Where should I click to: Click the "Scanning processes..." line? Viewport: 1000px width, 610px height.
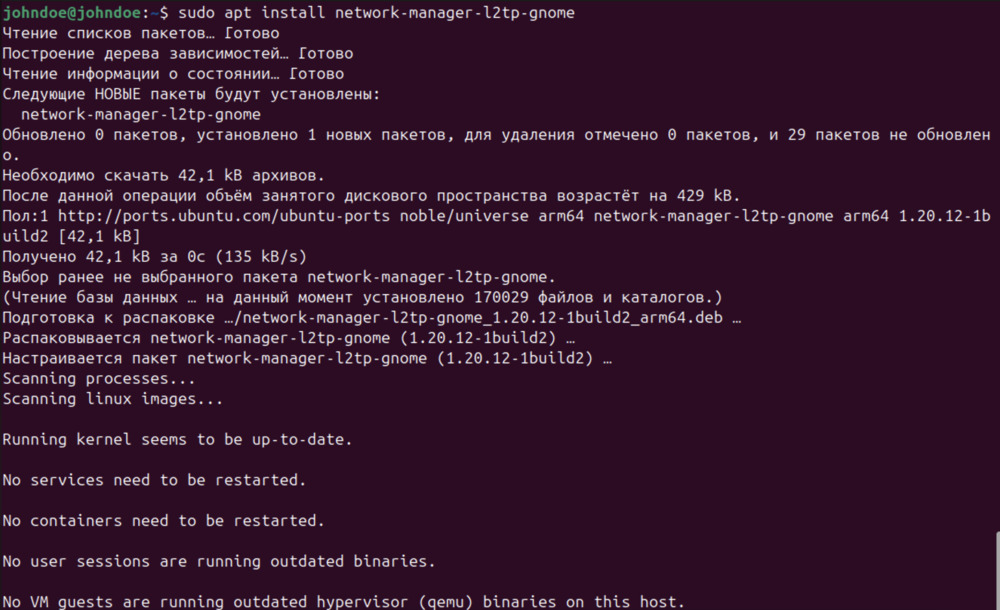(99, 379)
